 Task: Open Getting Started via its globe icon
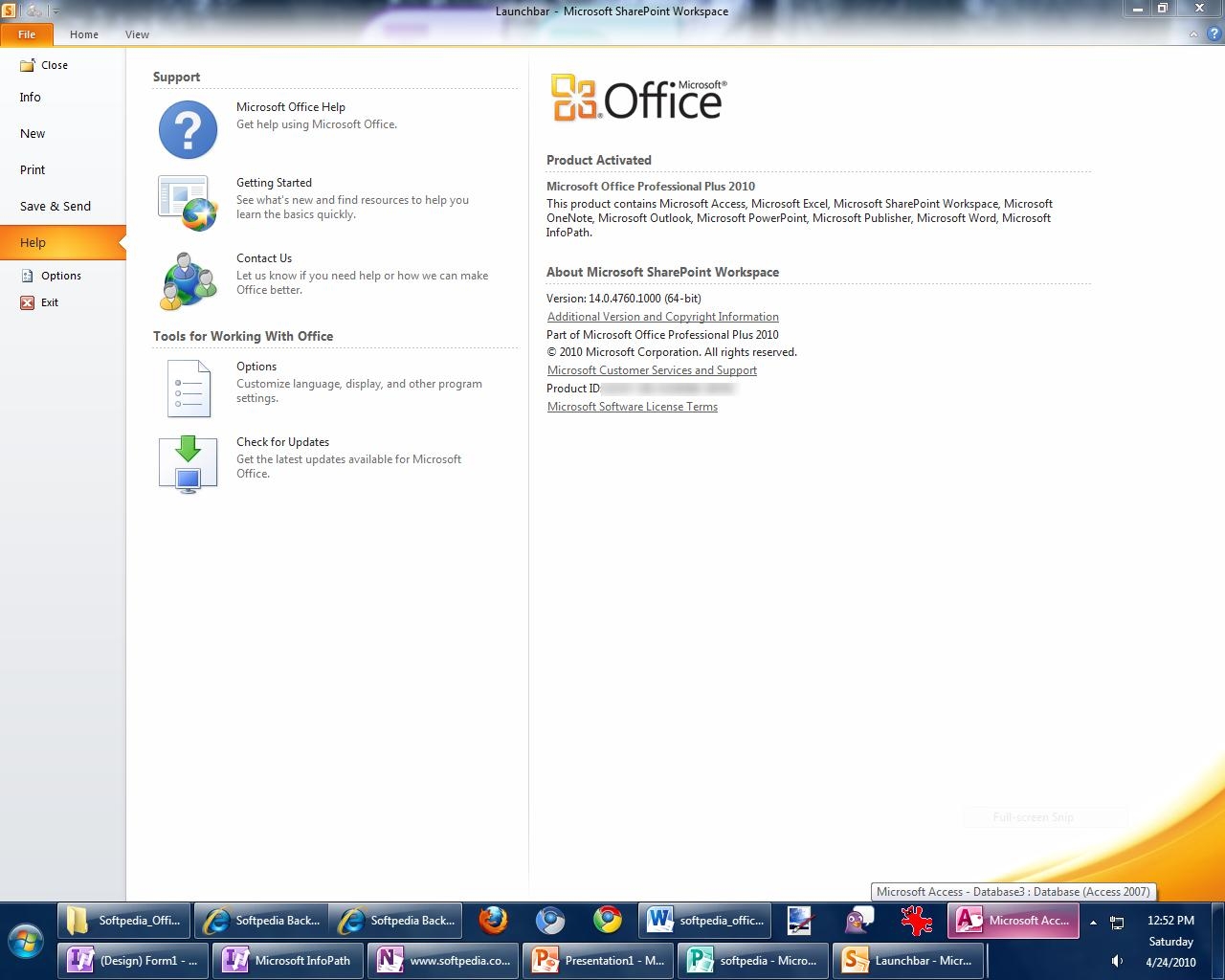[x=188, y=203]
